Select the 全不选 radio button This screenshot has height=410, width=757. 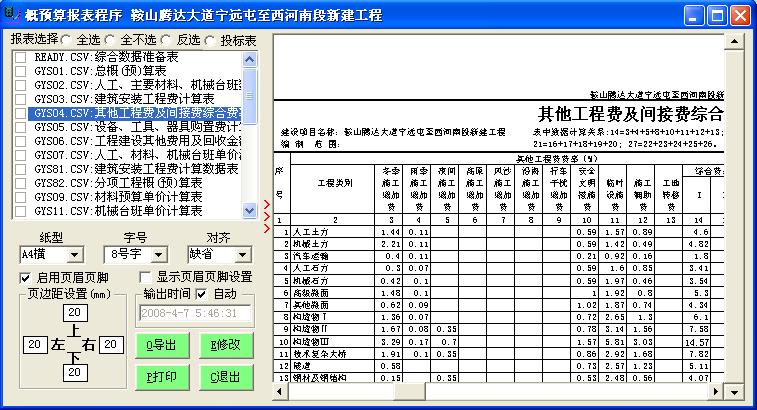pyautogui.click(x=110, y=40)
